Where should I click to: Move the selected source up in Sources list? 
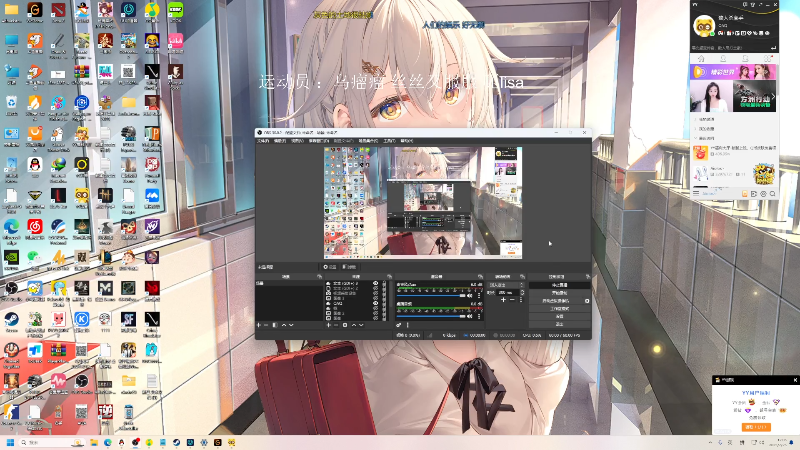coord(354,325)
